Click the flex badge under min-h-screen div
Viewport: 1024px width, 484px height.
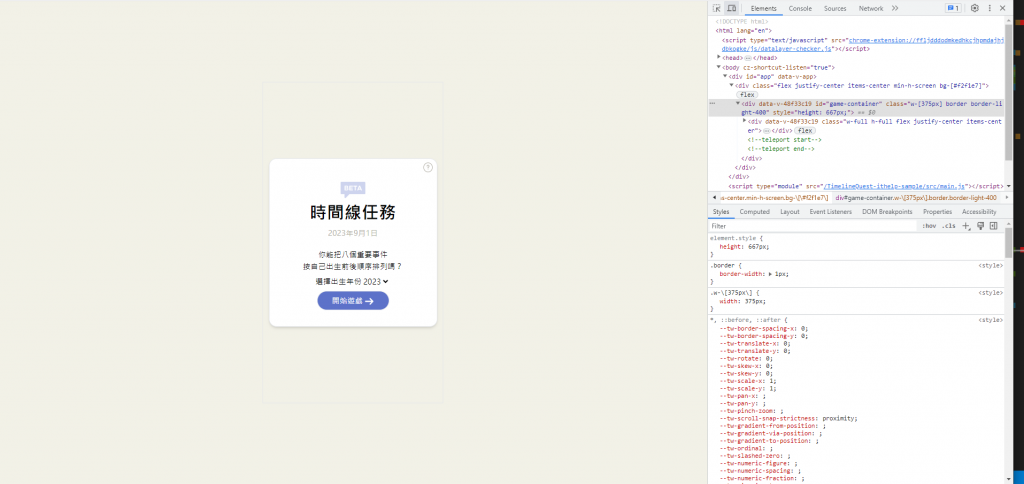point(747,95)
